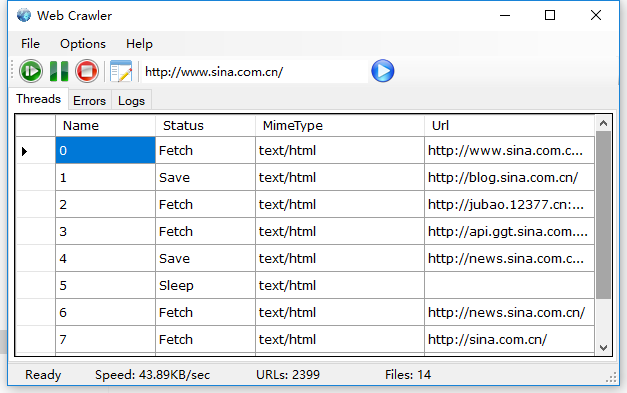627x393 pixels.
Task: Select thread name cell 7
Action: coord(105,339)
